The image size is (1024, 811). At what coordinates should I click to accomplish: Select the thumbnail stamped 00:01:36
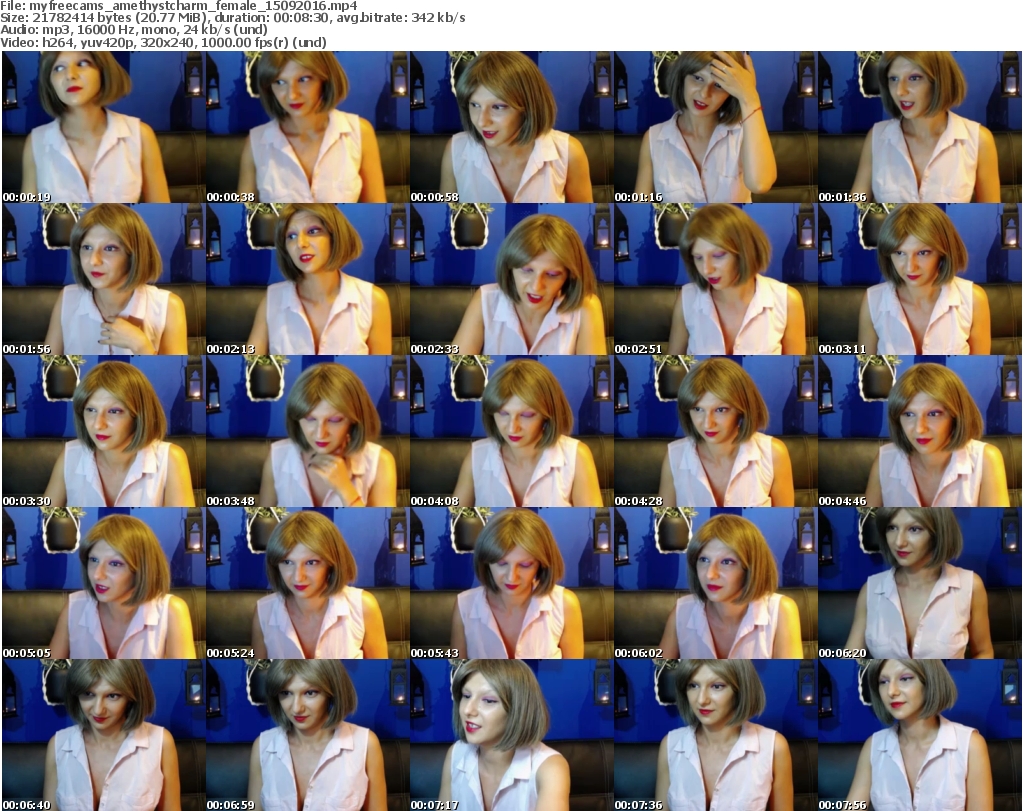pyautogui.click(x=920, y=127)
